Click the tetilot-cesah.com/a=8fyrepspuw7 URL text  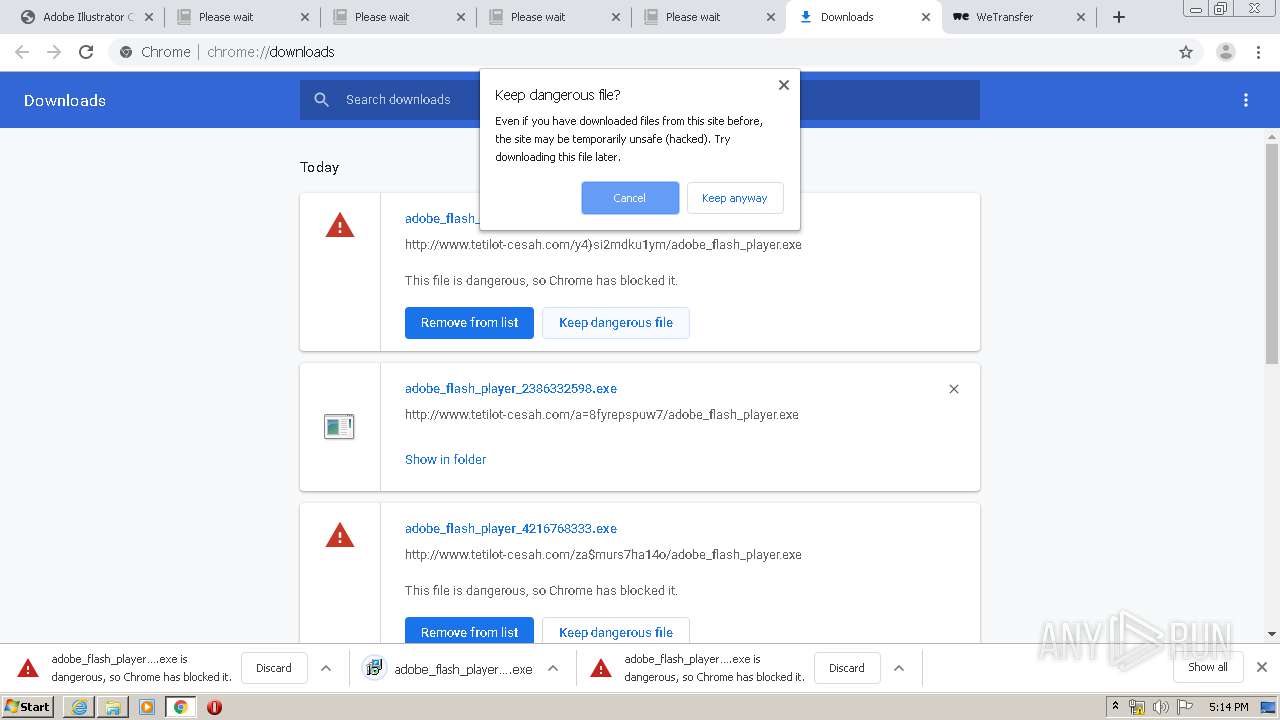click(602, 415)
